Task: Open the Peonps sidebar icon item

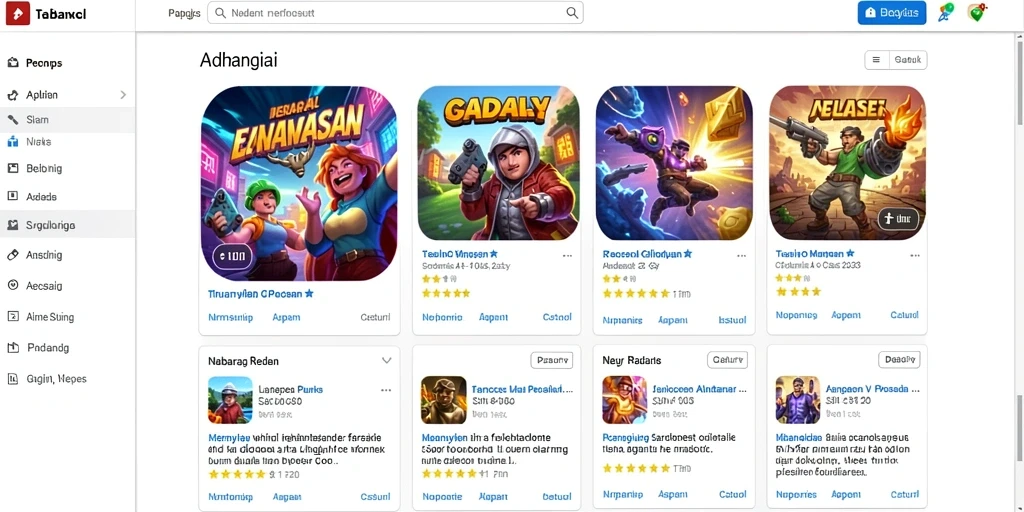Action: [x=12, y=63]
